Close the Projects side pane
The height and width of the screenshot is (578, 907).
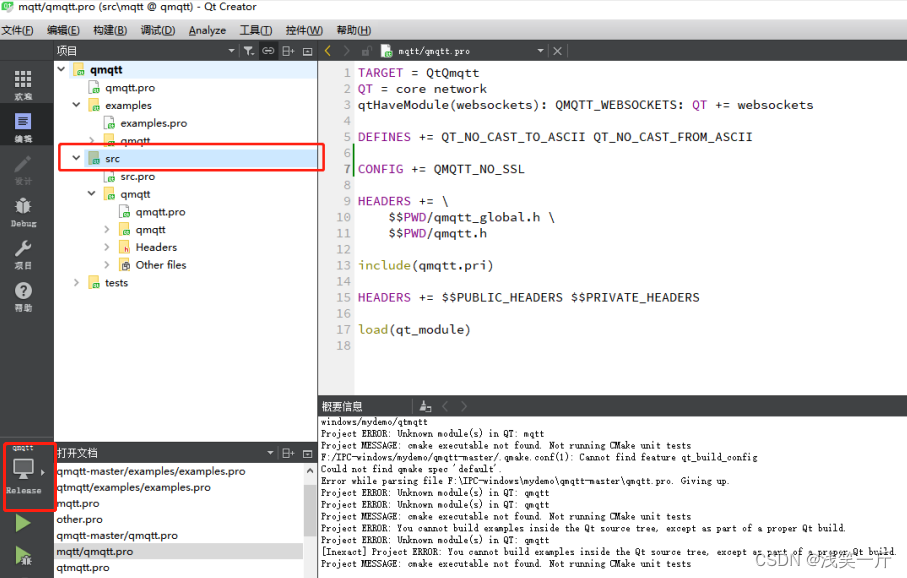pyautogui.click(x=308, y=51)
